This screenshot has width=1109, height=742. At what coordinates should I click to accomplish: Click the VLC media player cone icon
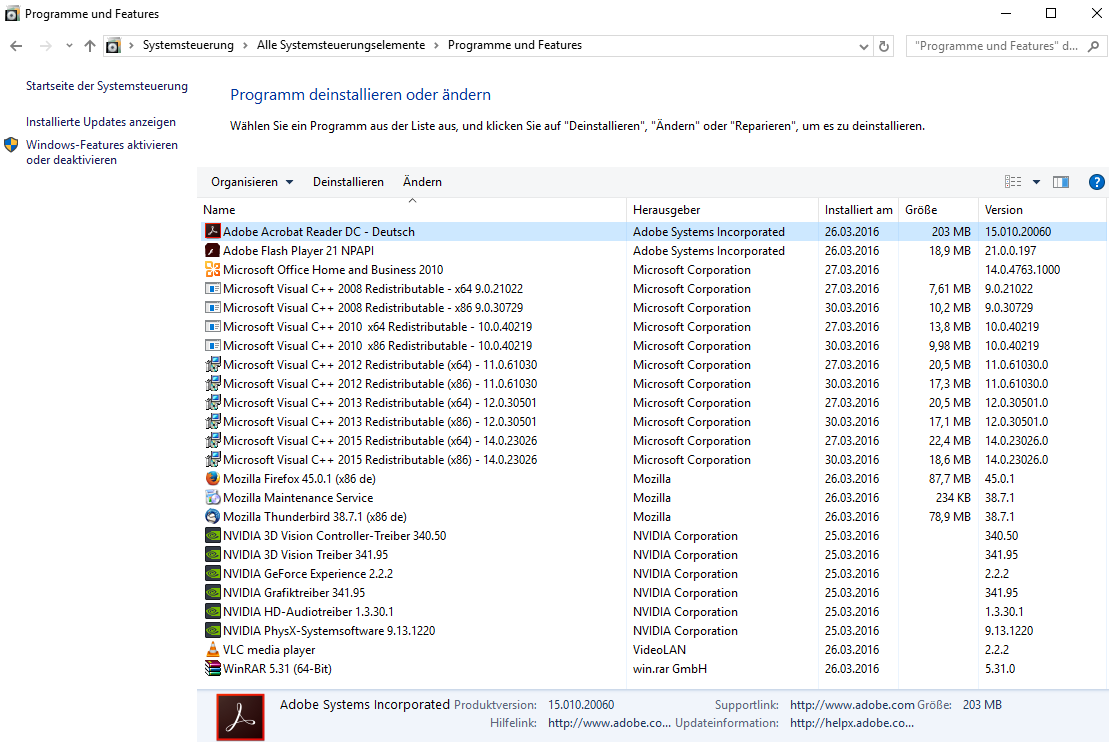pyautogui.click(x=212, y=649)
